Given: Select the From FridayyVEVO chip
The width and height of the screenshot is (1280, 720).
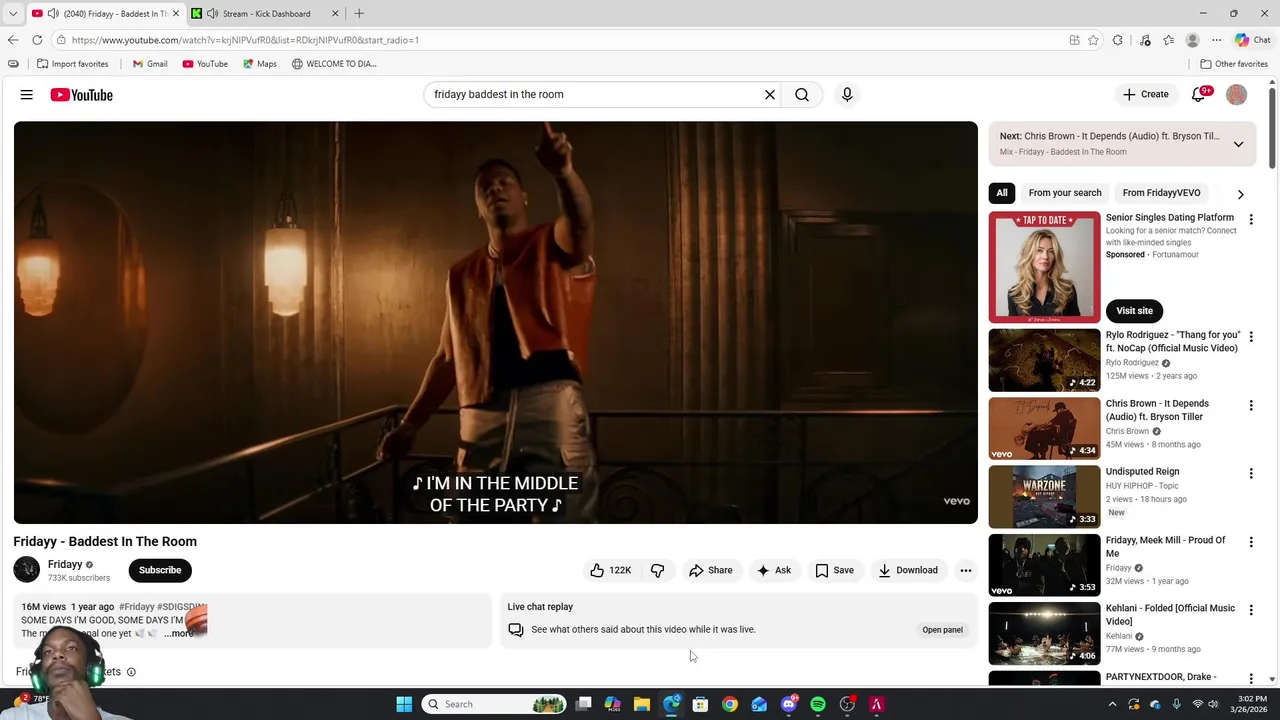Looking at the screenshot, I should pos(1161,193).
